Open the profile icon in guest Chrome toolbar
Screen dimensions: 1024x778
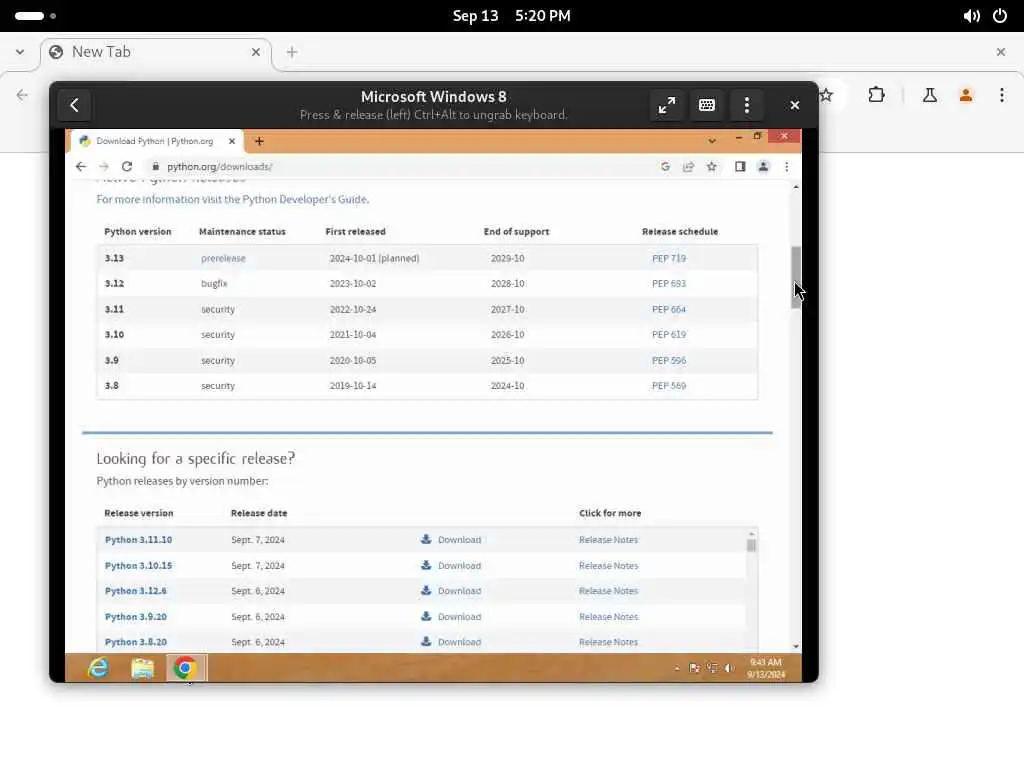(x=763, y=167)
